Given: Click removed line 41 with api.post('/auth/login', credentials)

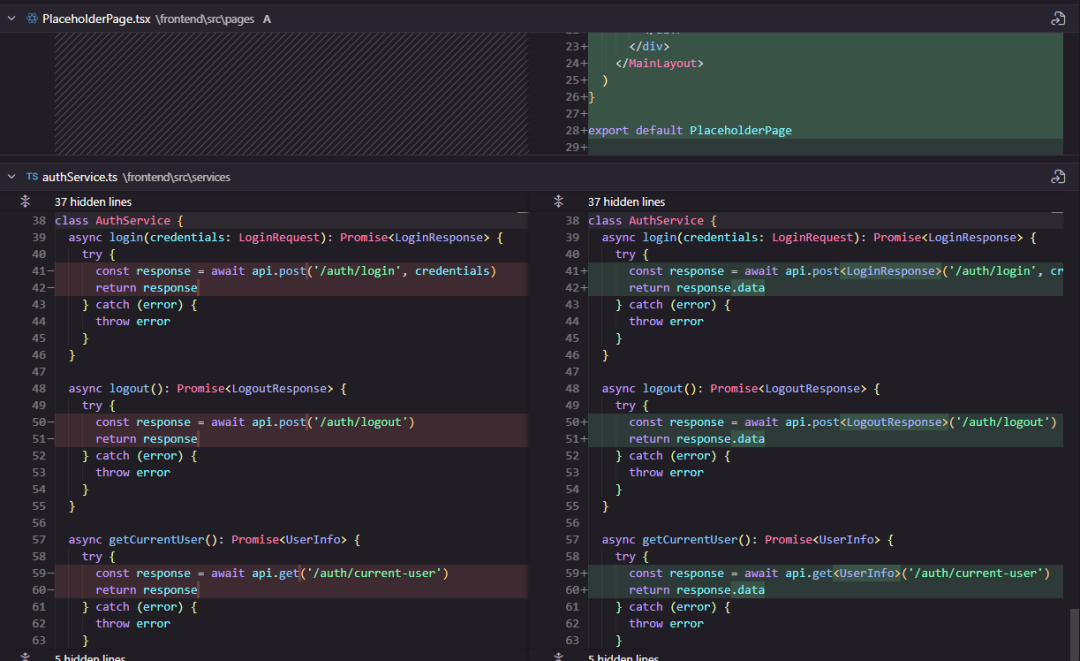Looking at the screenshot, I should [291, 271].
